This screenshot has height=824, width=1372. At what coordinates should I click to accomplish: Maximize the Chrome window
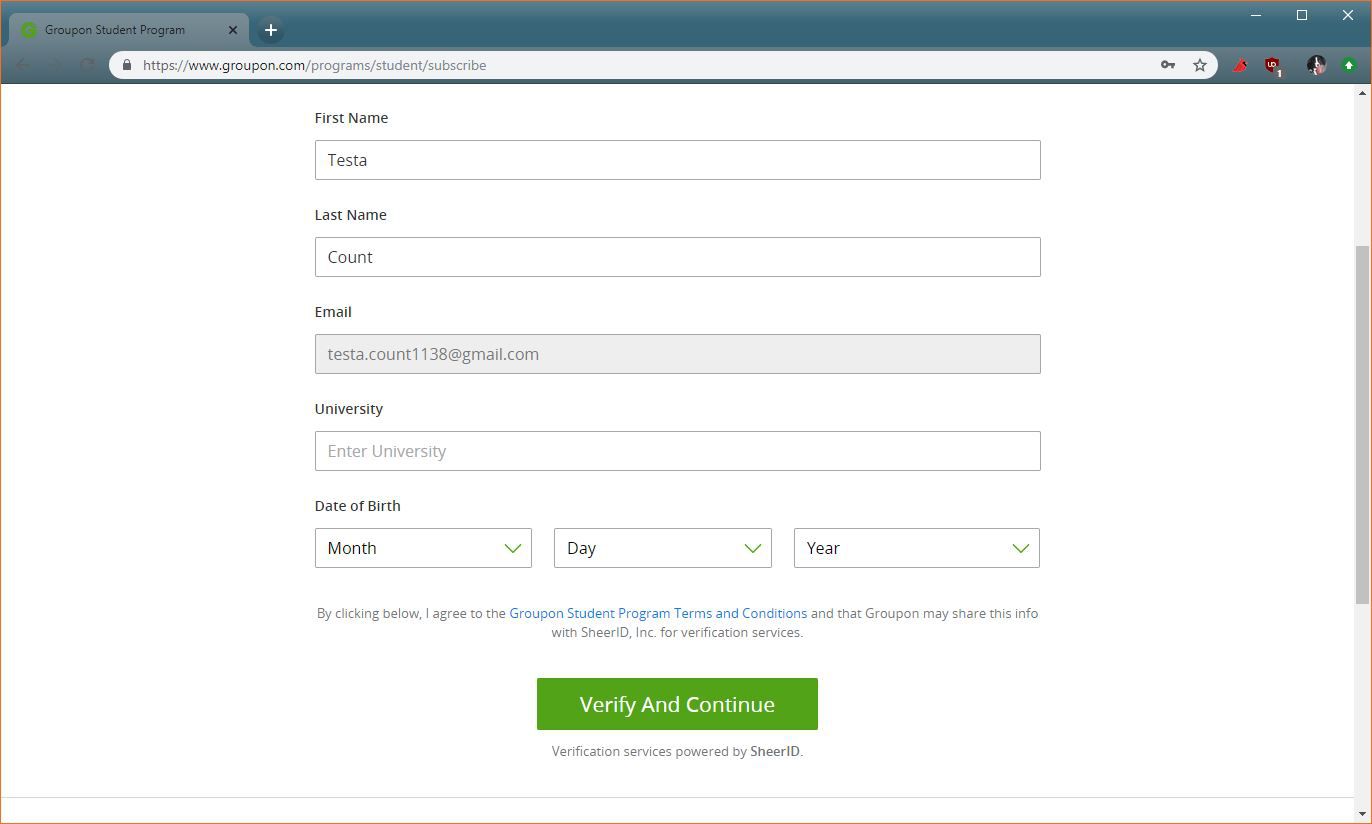click(1302, 15)
